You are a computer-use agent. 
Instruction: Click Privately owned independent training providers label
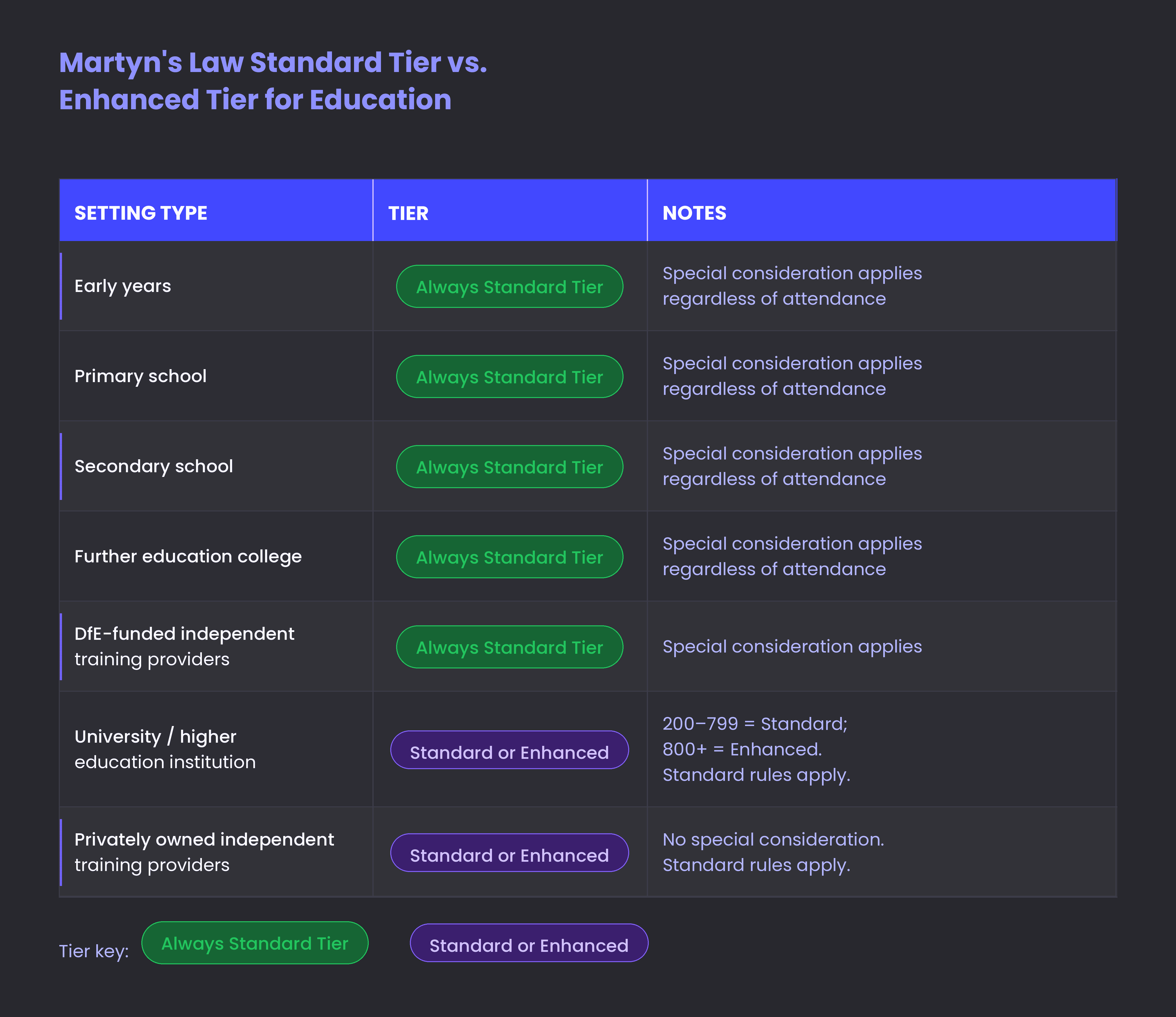tap(204, 852)
